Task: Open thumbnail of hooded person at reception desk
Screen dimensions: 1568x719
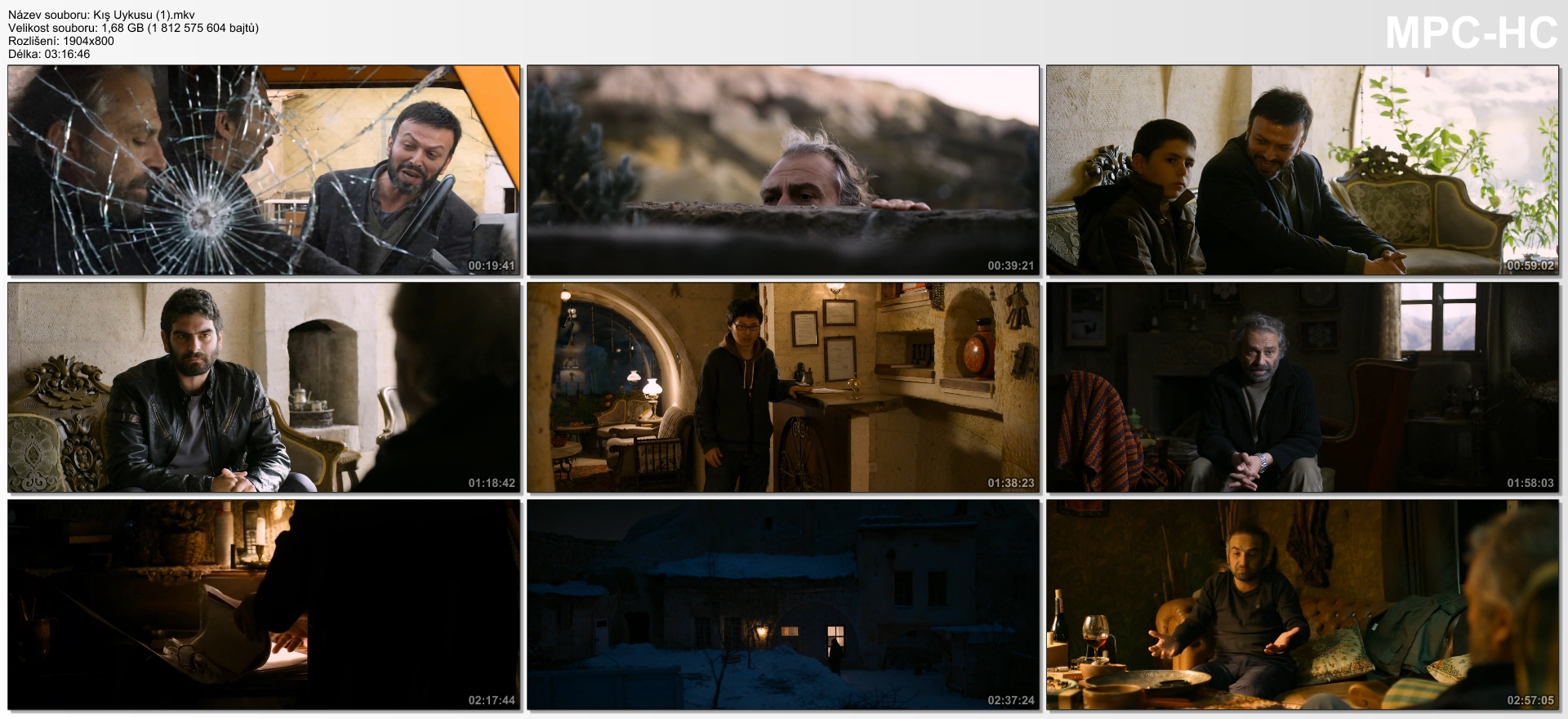Action: click(782, 387)
